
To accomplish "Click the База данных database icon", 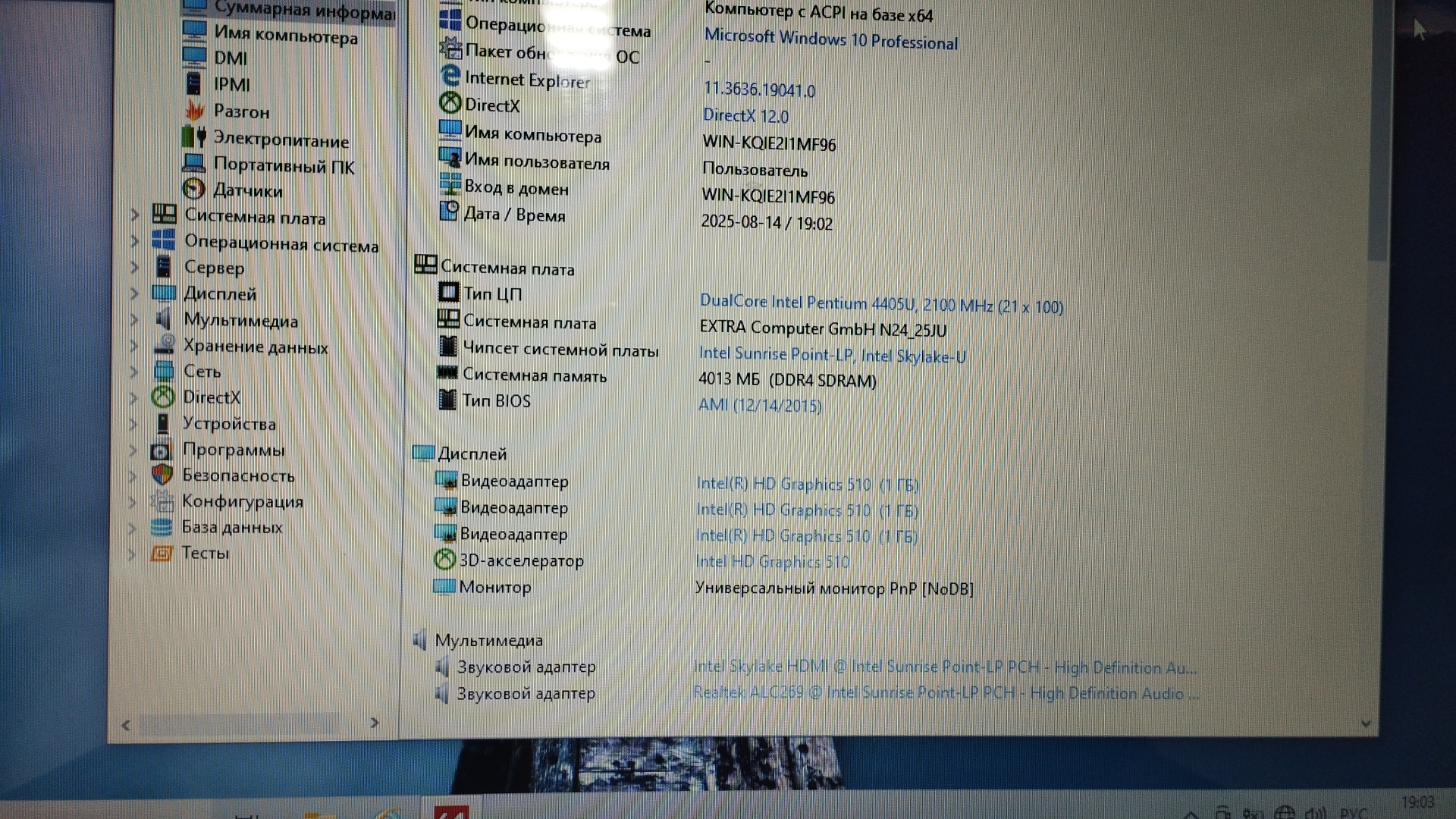I will (x=161, y=526).
